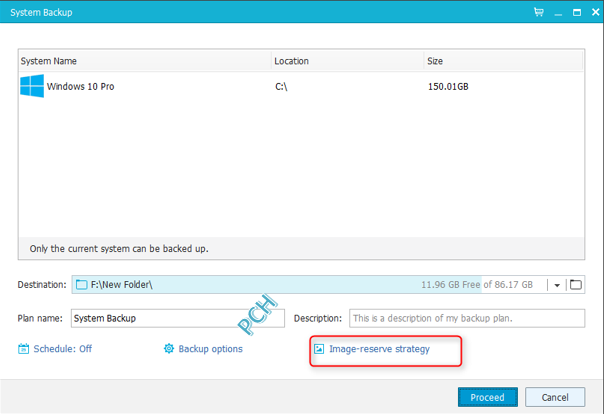Click the gear icon beside Backup options

point(169,349)
